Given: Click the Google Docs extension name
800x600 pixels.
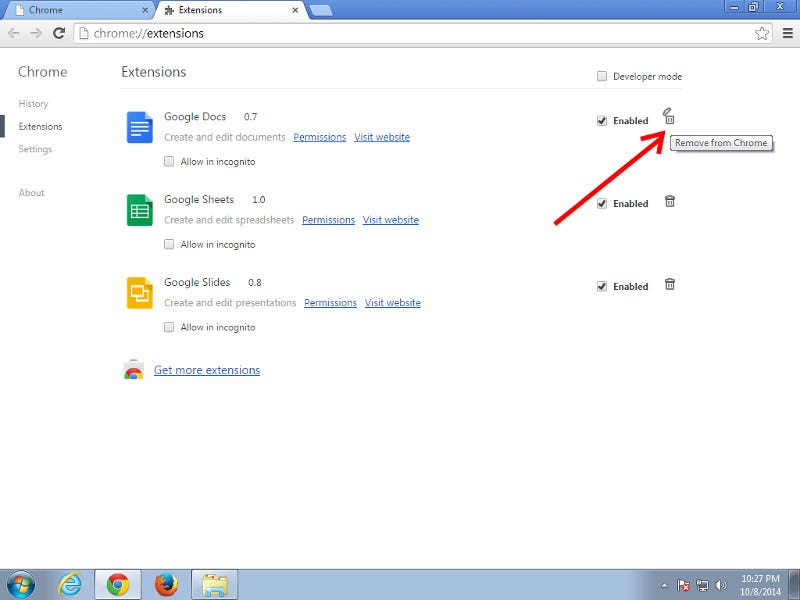Looking at the screenshot, I should coord(195,117).
